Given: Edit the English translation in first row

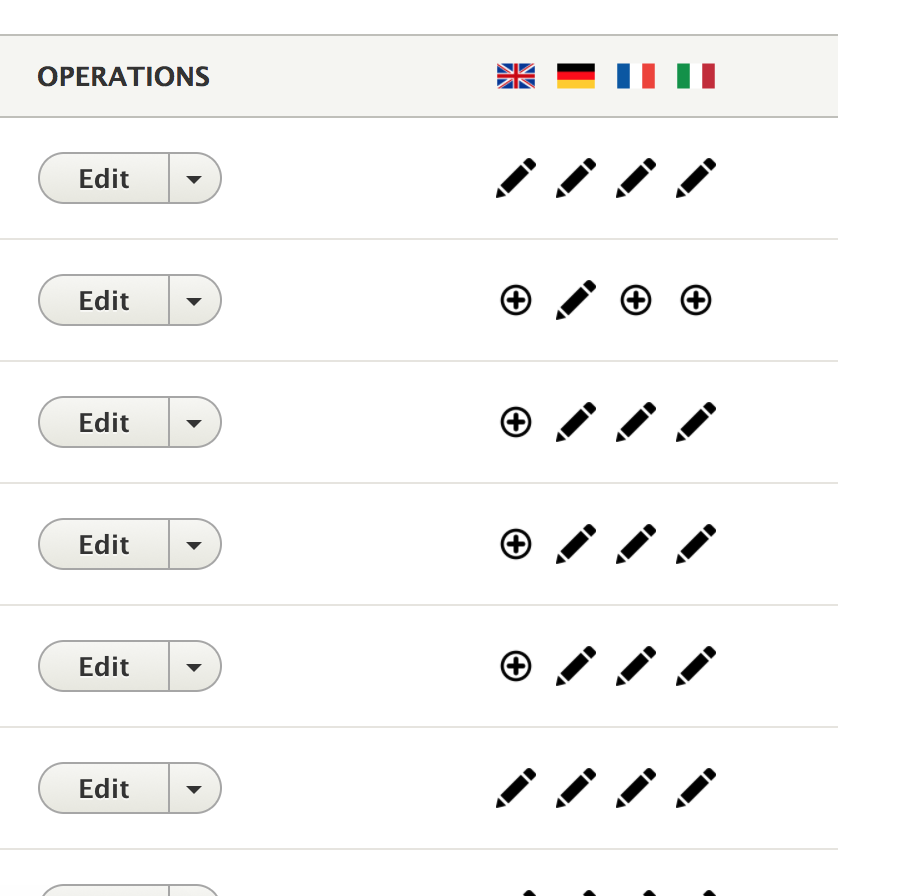Looking at the screenshot, I should (x=516, y=178).
